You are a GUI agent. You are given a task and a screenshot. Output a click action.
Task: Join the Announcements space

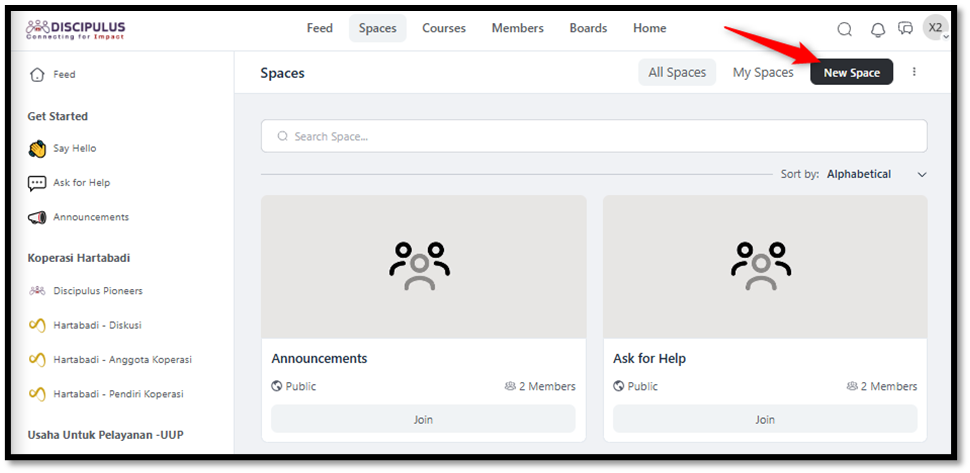click(423, 419)
